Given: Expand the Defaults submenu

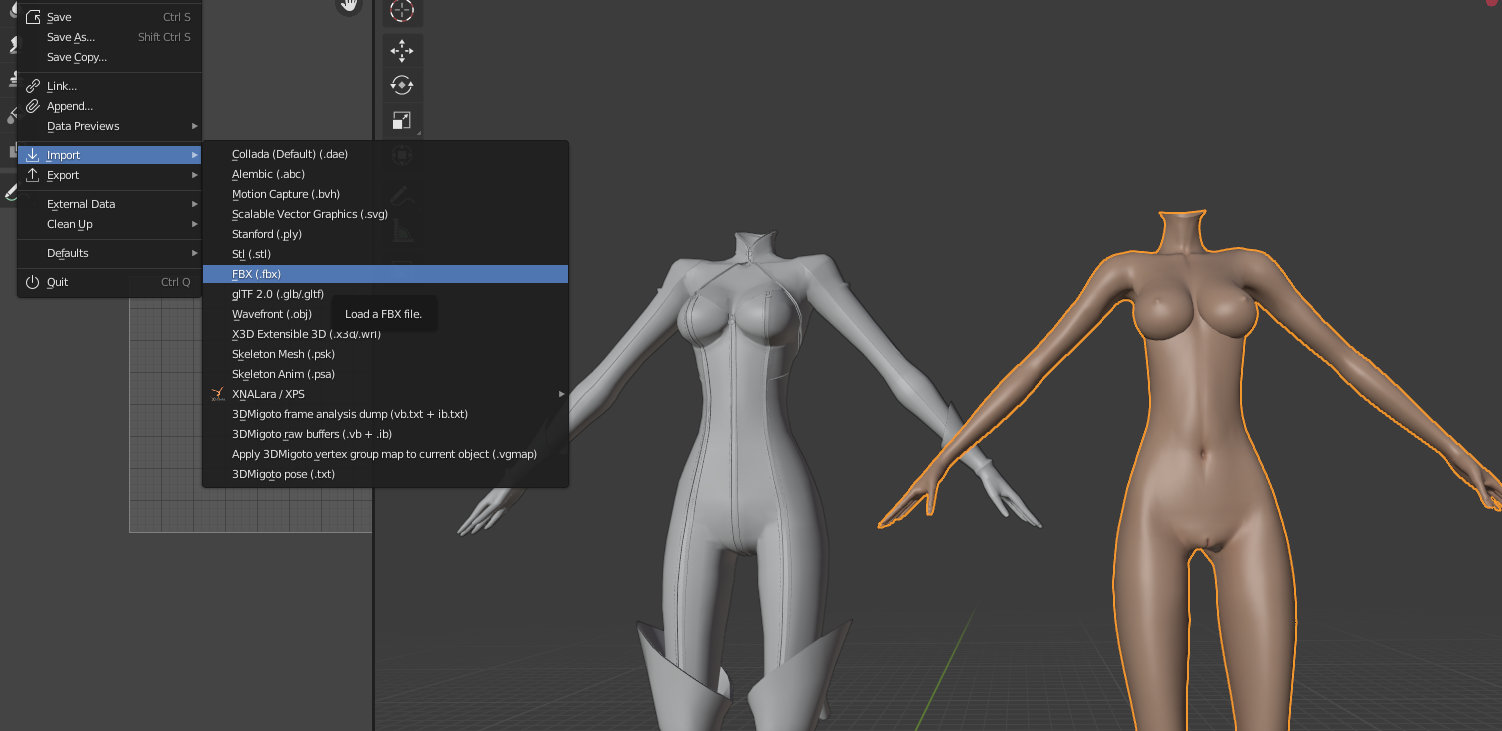Looking at the screenshot, I should pyautogui.click(x=110, y=253).
